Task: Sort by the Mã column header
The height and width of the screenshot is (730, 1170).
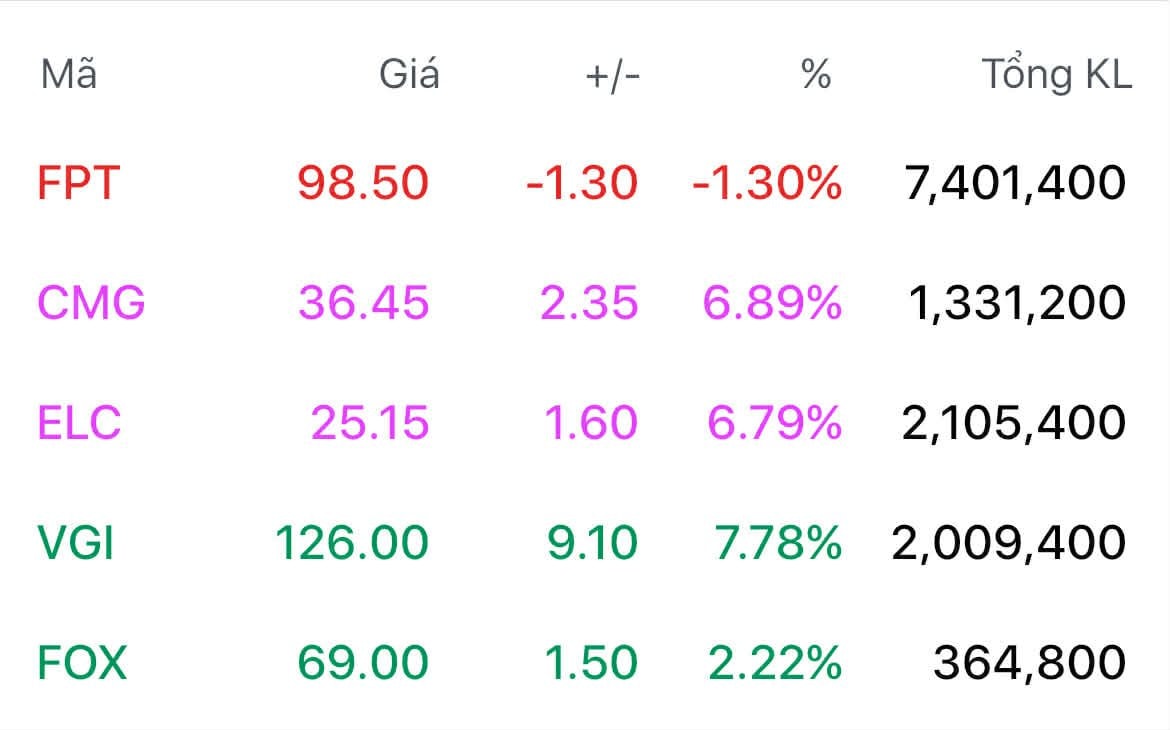Action: pyautogui.click(x=68, y=75)
